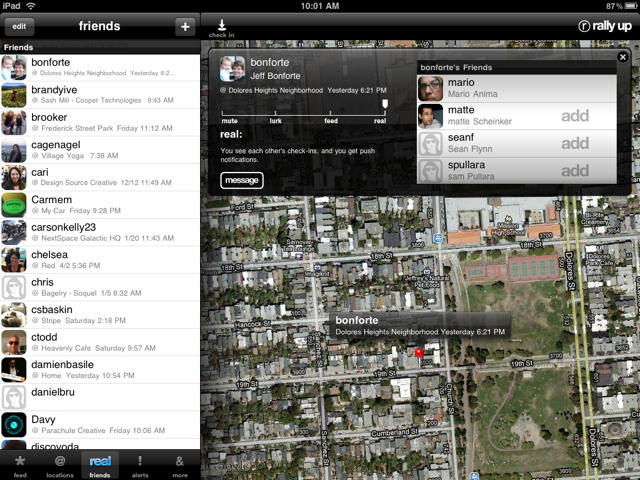
Task: Open the feed tab
Action: pos(19,464)
